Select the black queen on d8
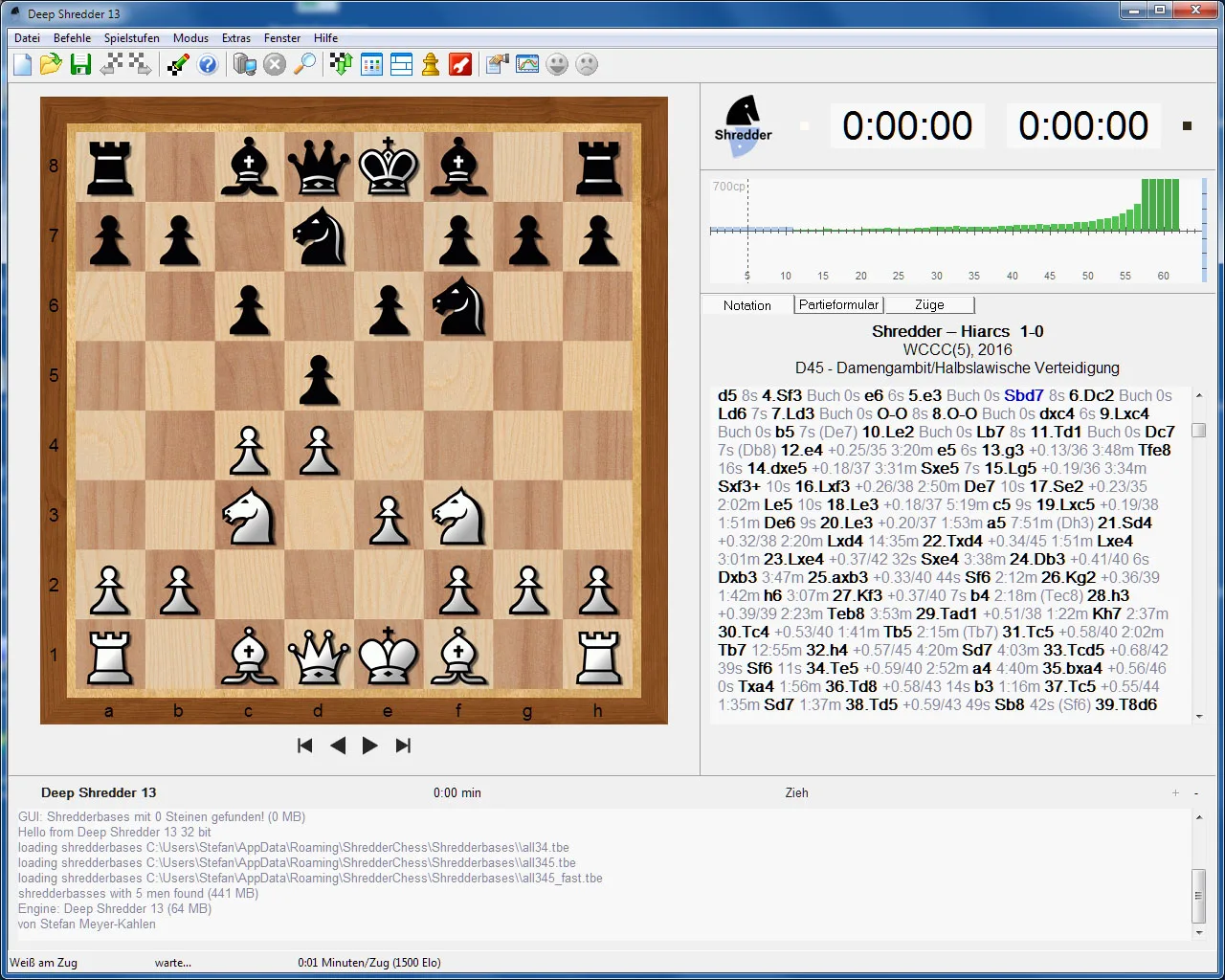 (x=319, y=166)
